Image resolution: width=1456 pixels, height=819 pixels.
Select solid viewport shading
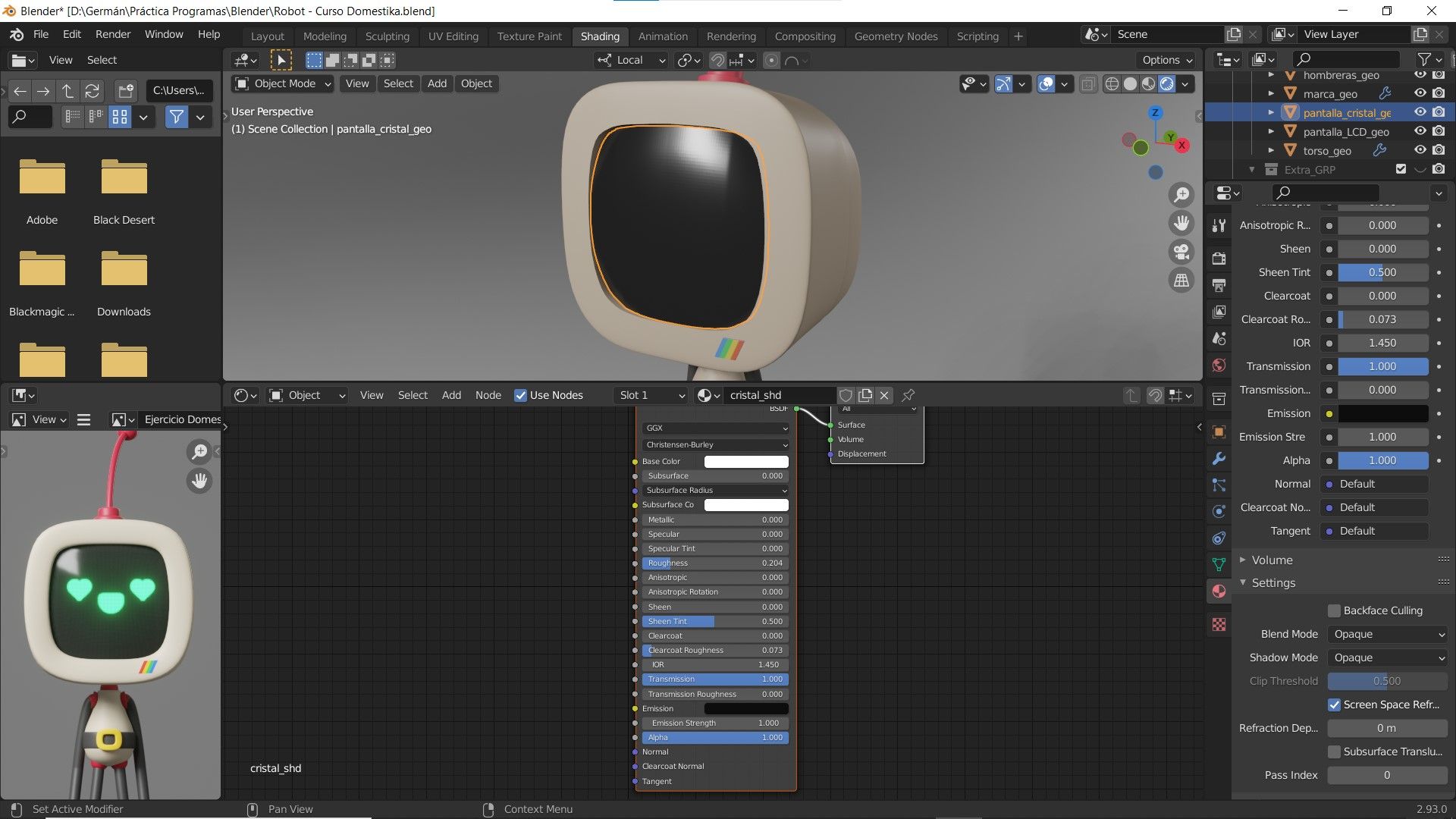click(x=1130, y=83)
